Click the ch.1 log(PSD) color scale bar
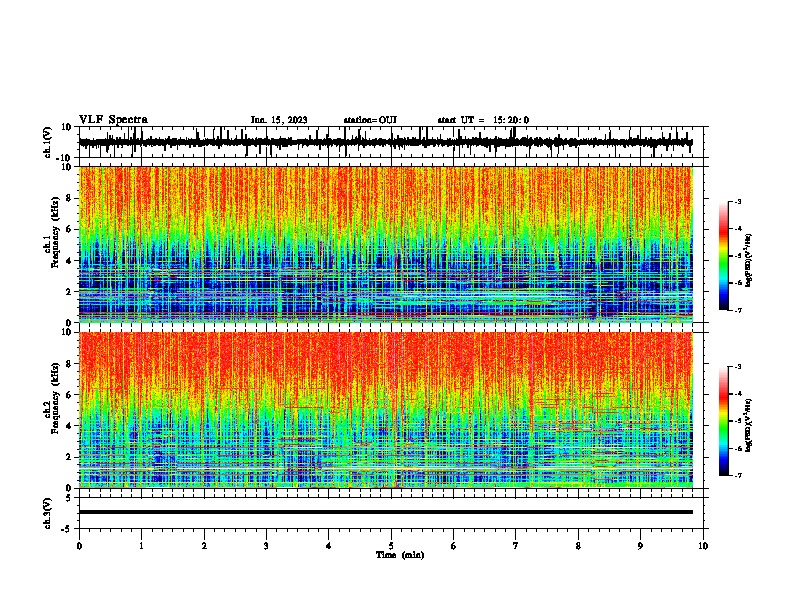This screenshot has width=792, height=612. coord(723,256)
